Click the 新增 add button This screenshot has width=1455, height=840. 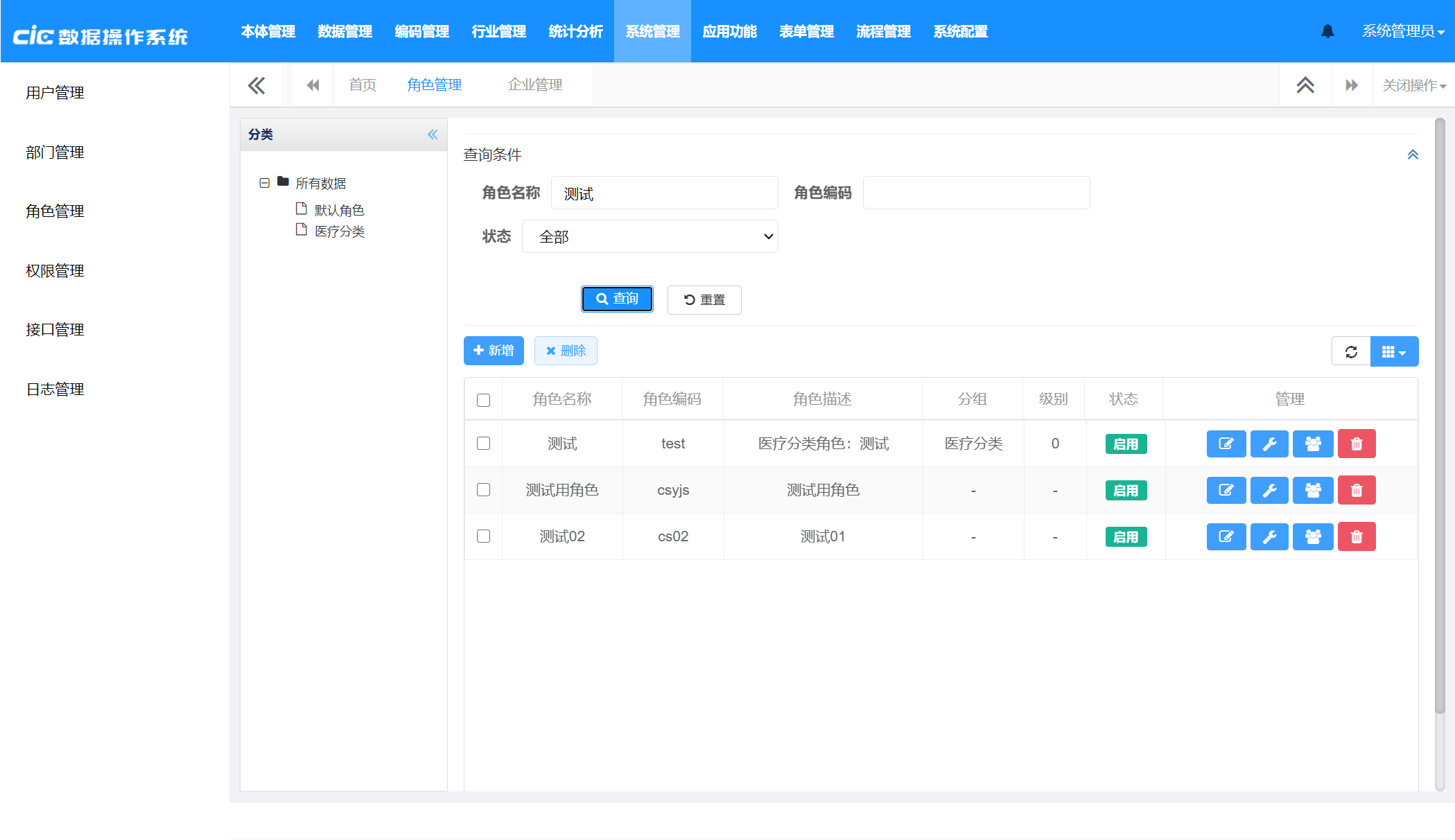(494, 351)
